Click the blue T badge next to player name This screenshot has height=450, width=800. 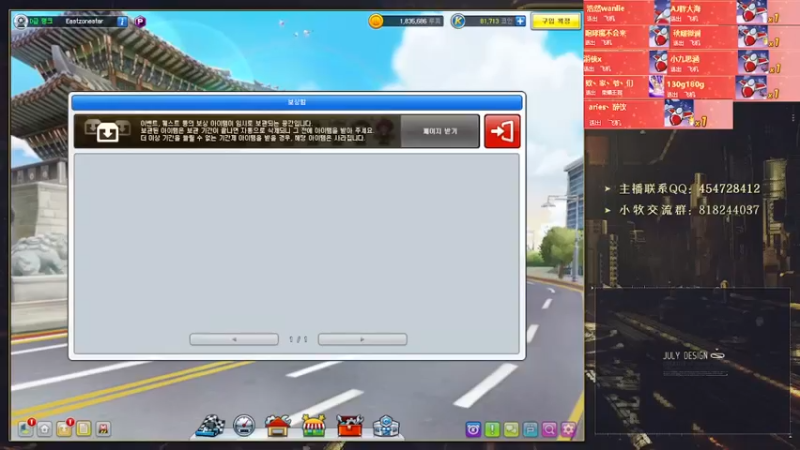122,21
